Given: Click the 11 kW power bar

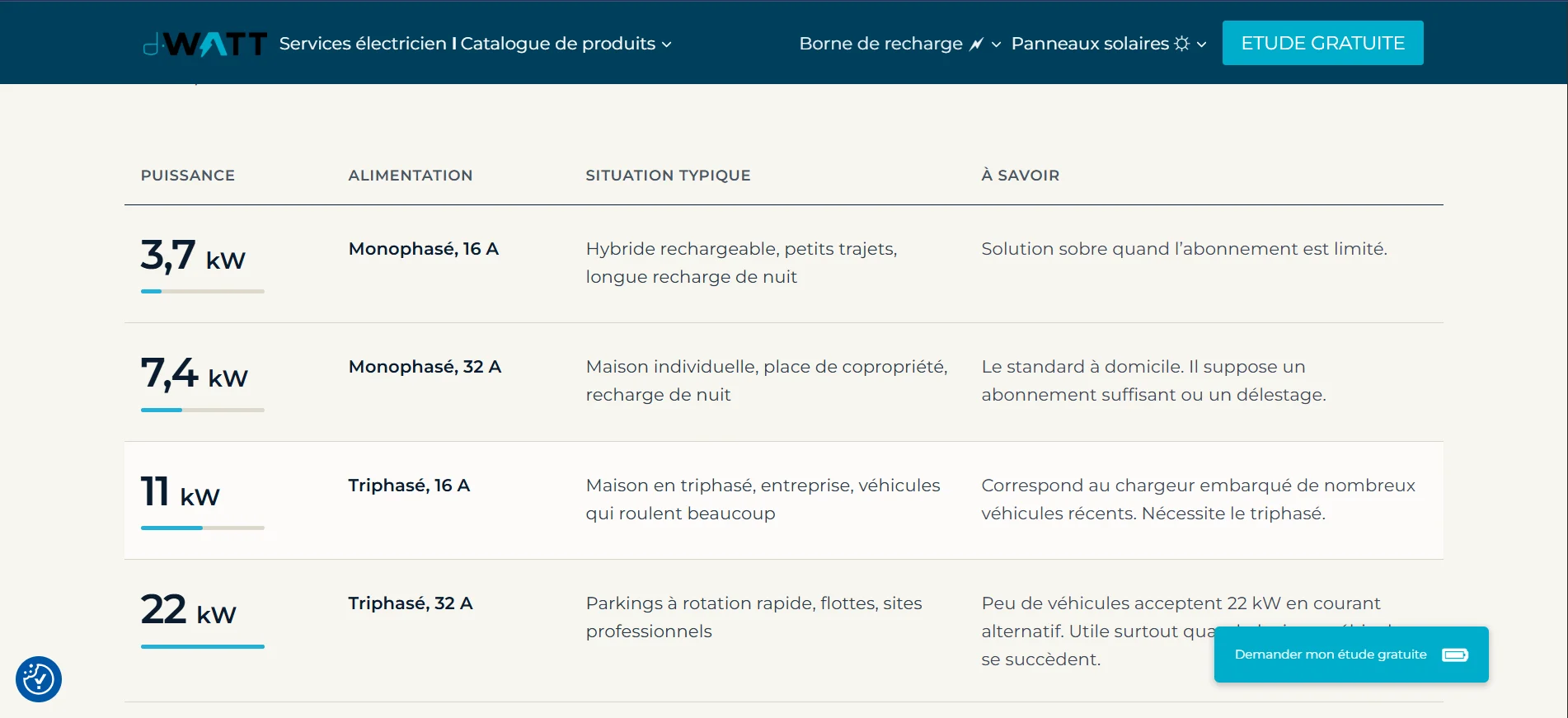Looking at the screenshot, I should point(203,528).
